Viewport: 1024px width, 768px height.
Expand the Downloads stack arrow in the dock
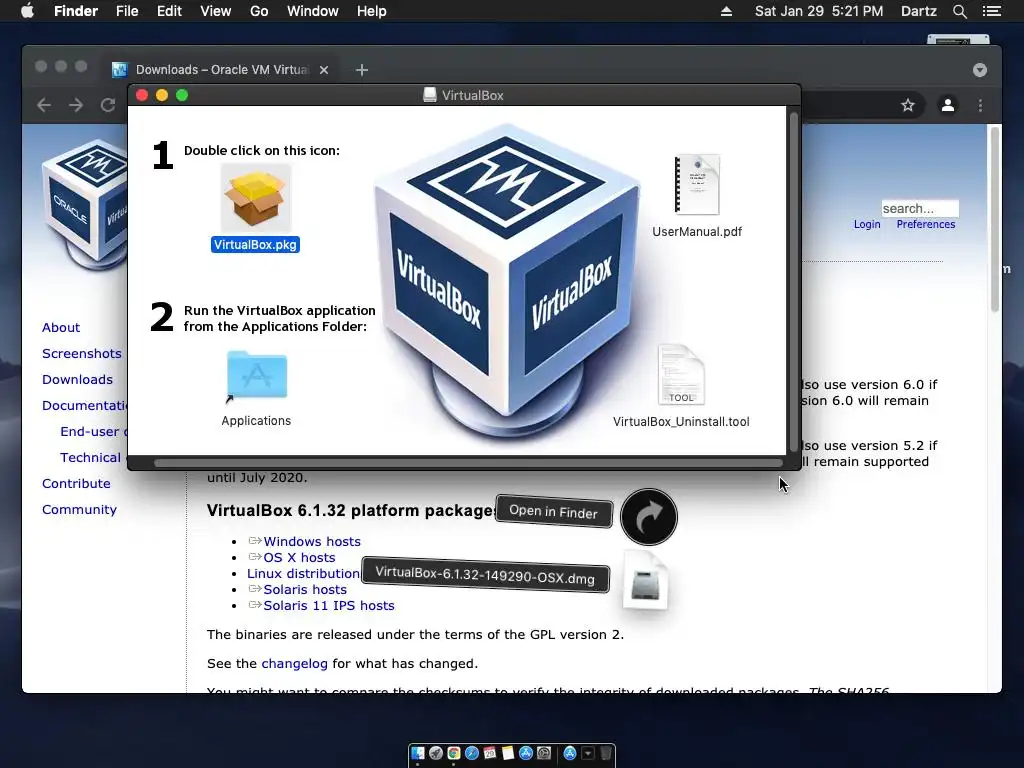tap(588, 753)
